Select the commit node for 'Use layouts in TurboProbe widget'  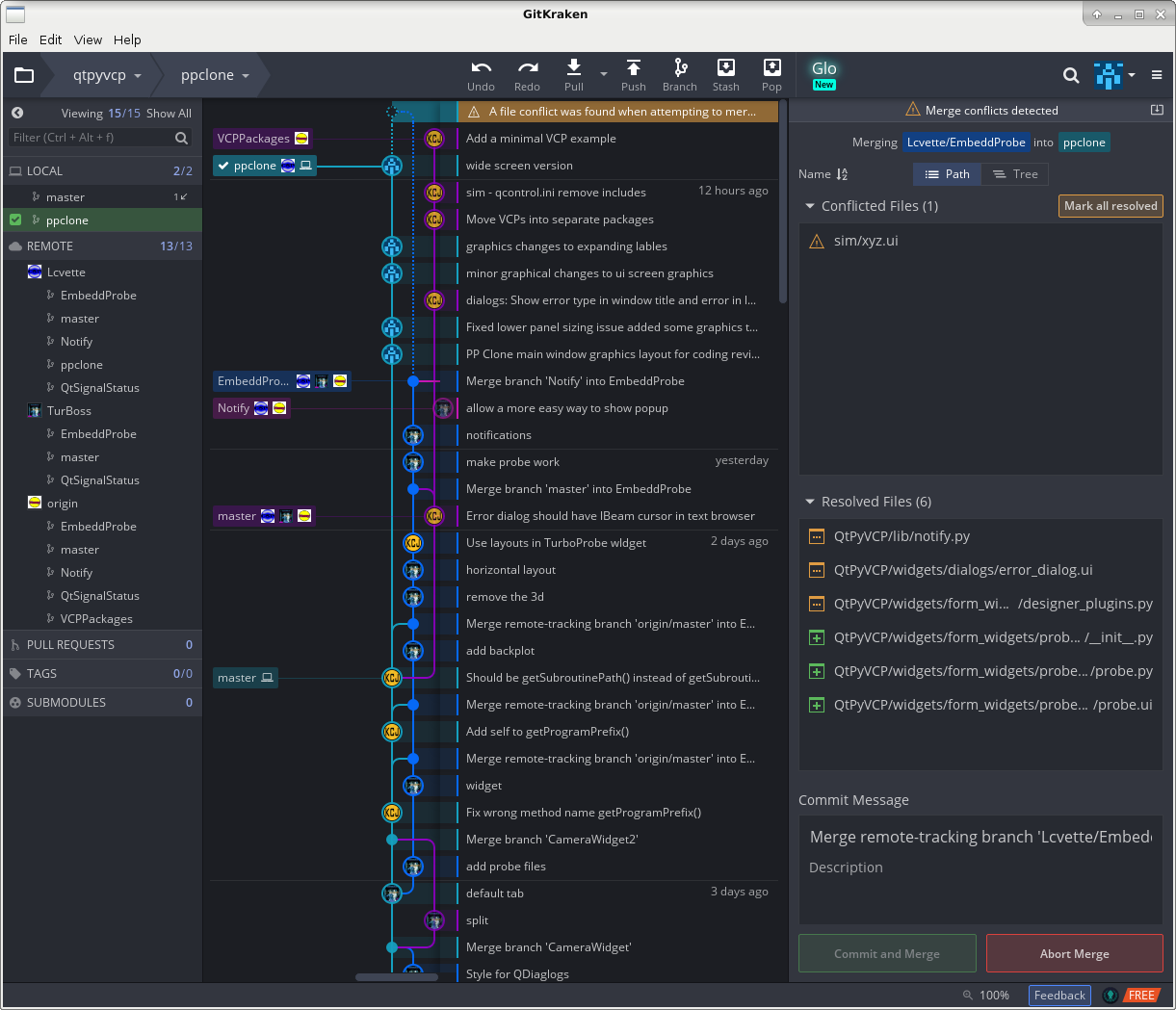click(413, 543)
